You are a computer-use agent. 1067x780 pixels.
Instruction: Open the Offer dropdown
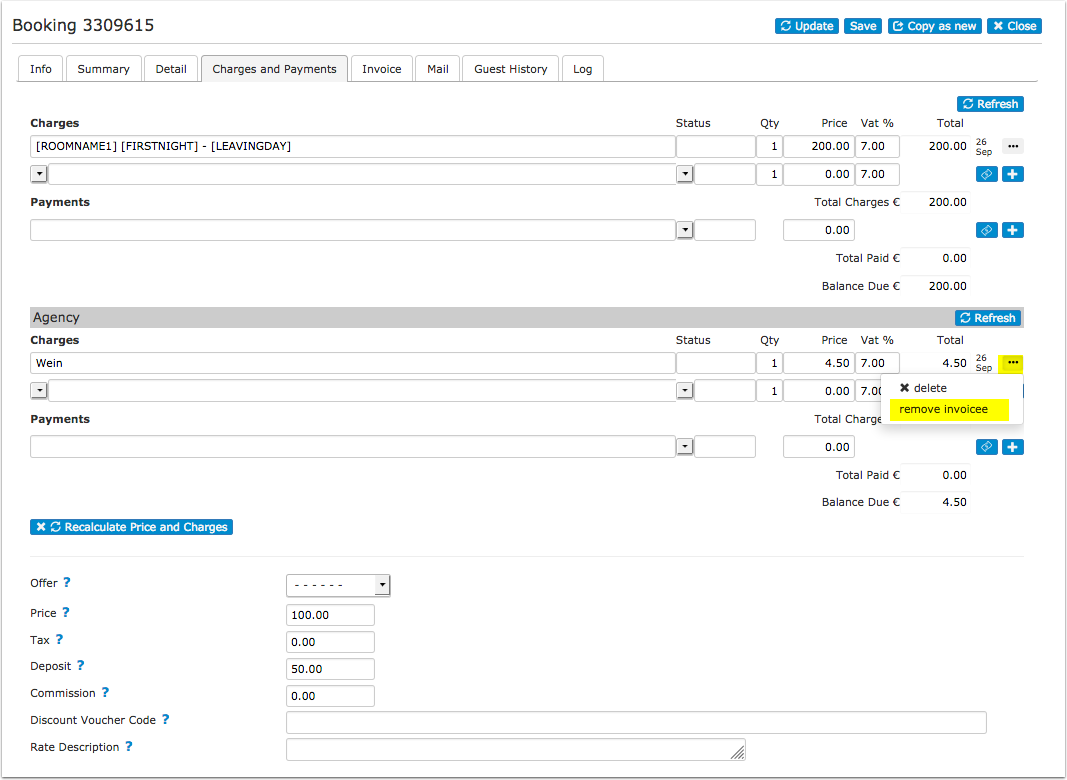[338, 585]
